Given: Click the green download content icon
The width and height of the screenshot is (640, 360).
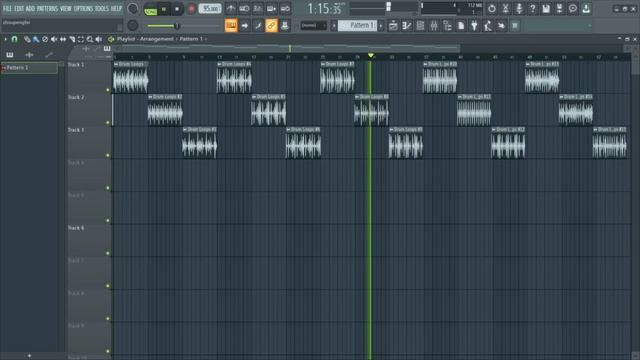Looking at the screenshot, I should pyautogui.click(x=586, y=8).
